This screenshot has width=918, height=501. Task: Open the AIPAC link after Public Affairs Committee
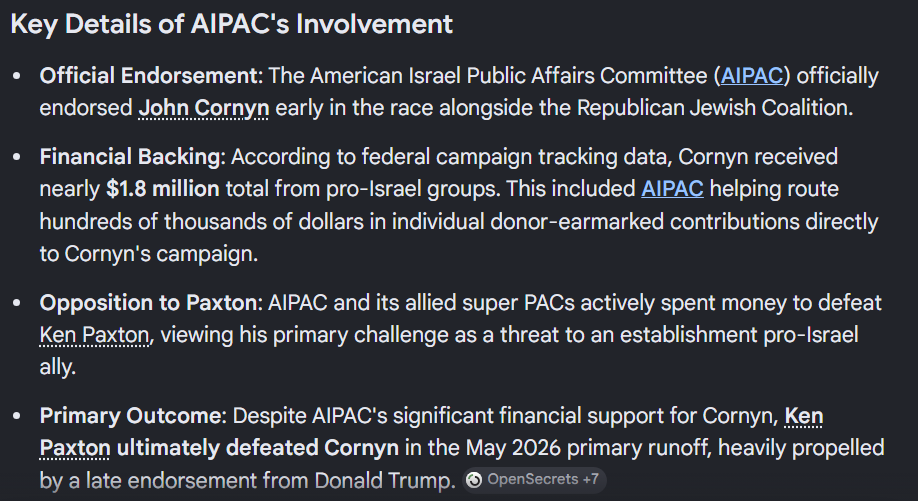(x=752, y=76)
